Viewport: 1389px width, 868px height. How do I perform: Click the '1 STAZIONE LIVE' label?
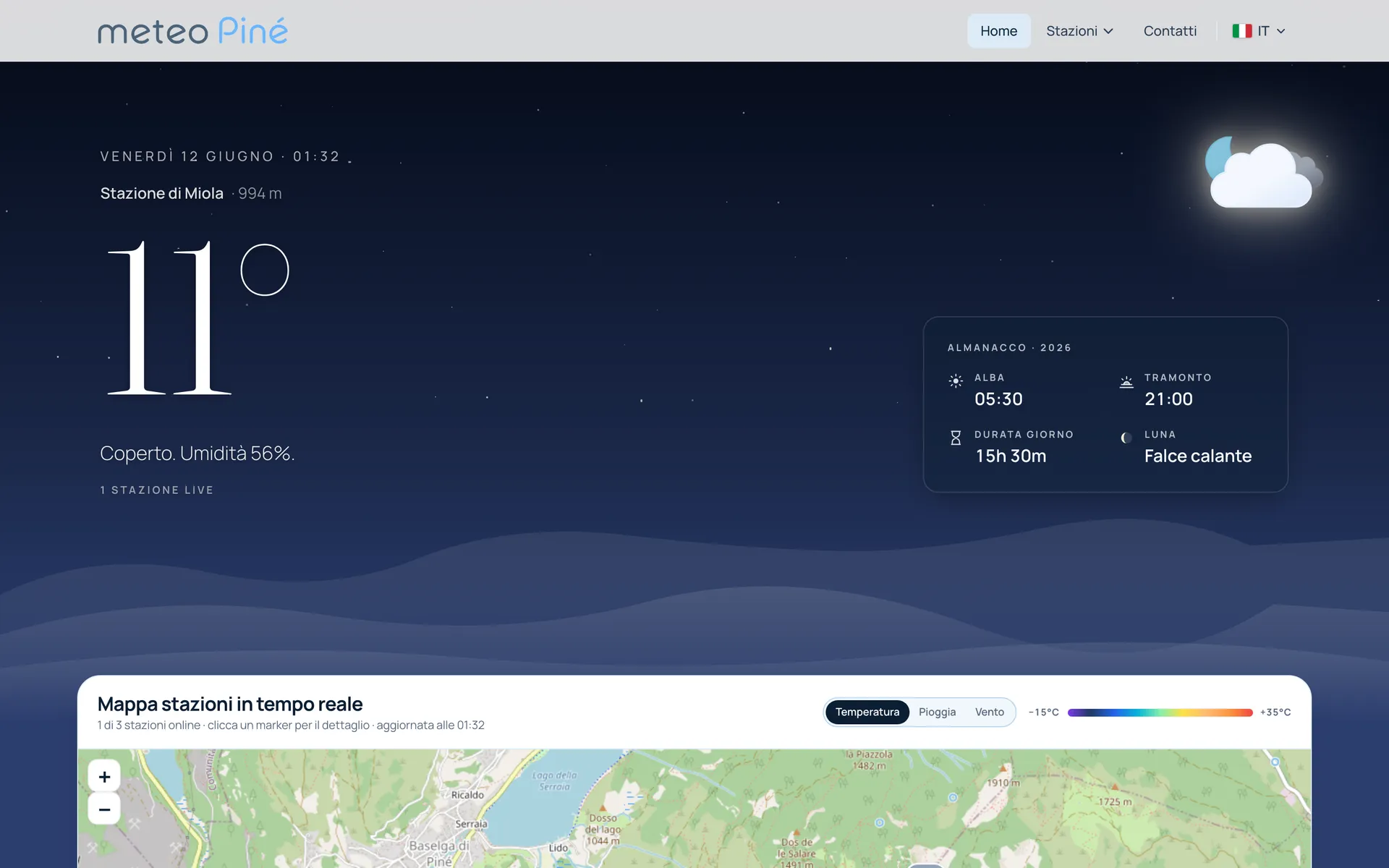[157, 490]
